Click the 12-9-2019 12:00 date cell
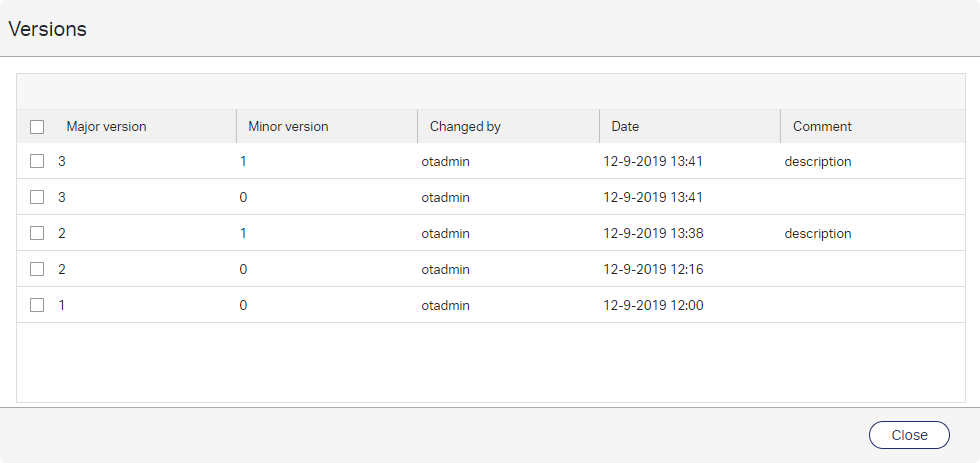Image resolution: width=980 pixels, height=463 pixels. pyautogui.click(x=653, y=305)
